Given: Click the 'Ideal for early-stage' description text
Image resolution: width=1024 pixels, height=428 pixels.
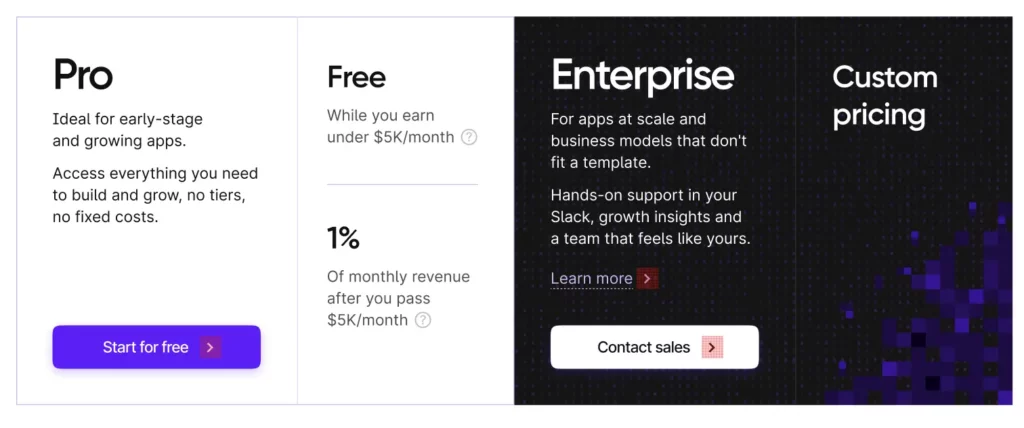Looking at the screenshot, I should click(x=127, y=129).
